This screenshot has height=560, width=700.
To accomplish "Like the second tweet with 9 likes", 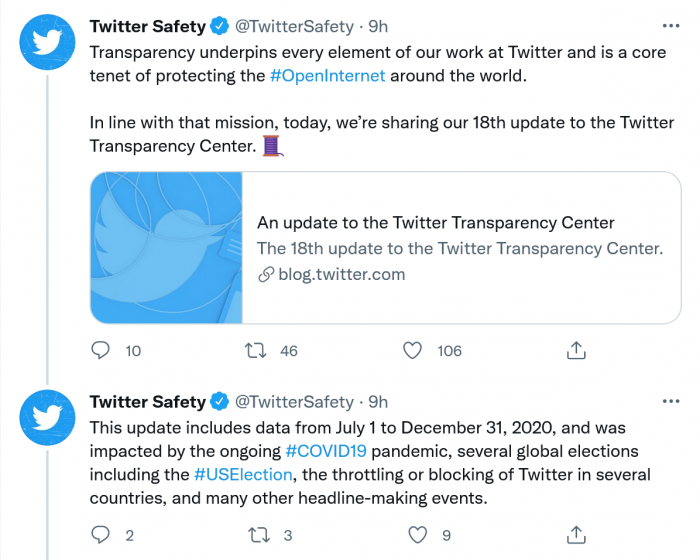I will click(413, 535).
